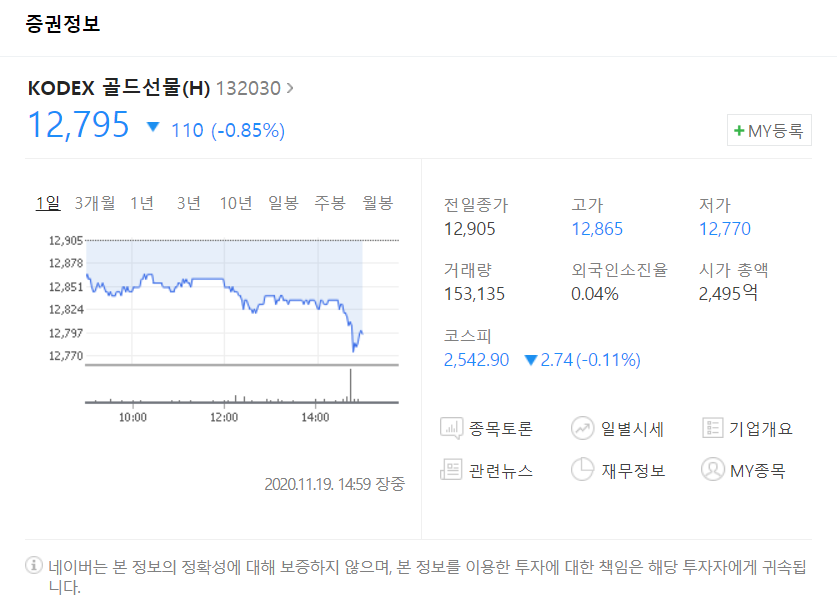Click the 관련뉴스 newspaper icon
The height and width of the screenshot is (603, 838).
(x=451, y=470)
